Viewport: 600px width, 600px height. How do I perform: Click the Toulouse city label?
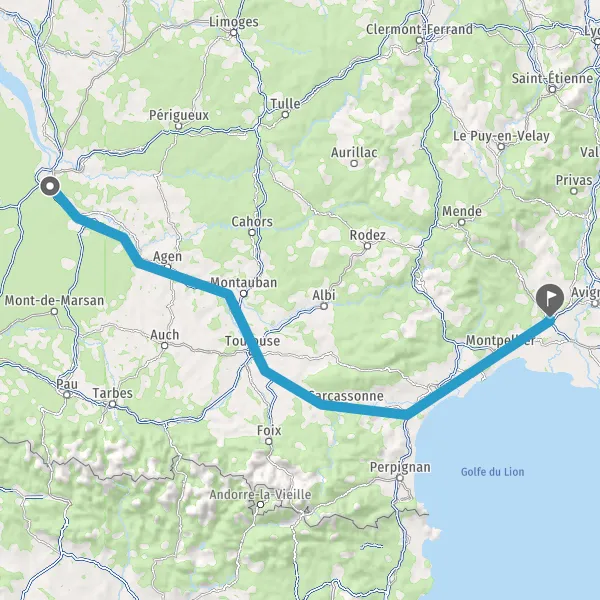[x=252, y=341]
